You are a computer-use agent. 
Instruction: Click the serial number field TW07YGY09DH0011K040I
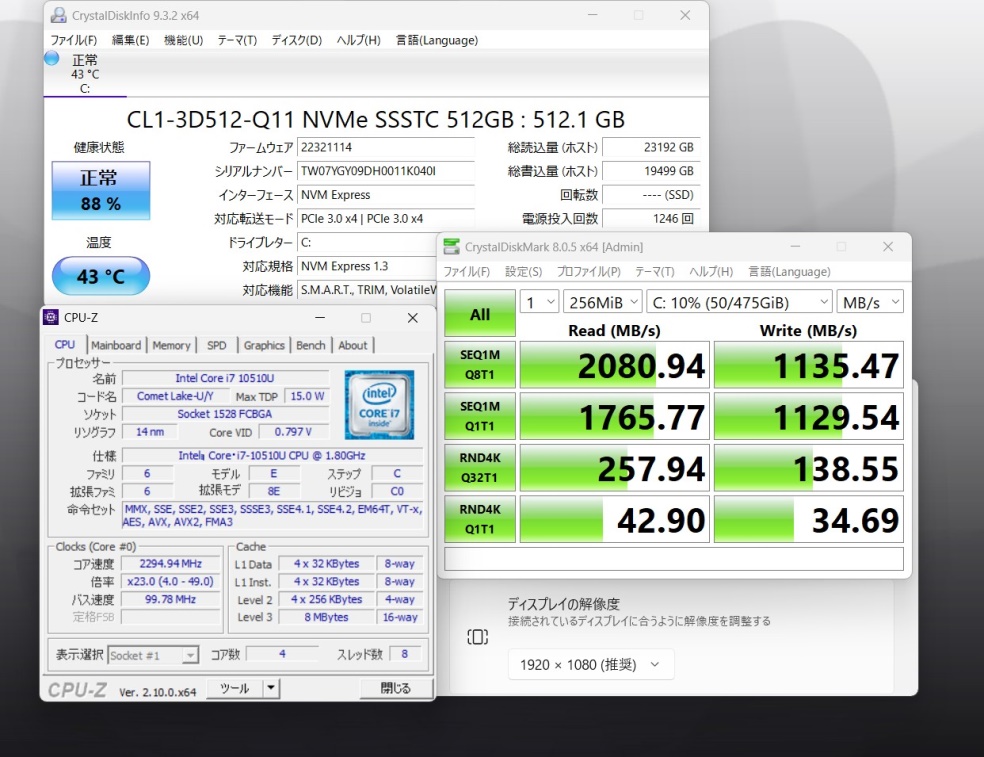pos(386,171)
